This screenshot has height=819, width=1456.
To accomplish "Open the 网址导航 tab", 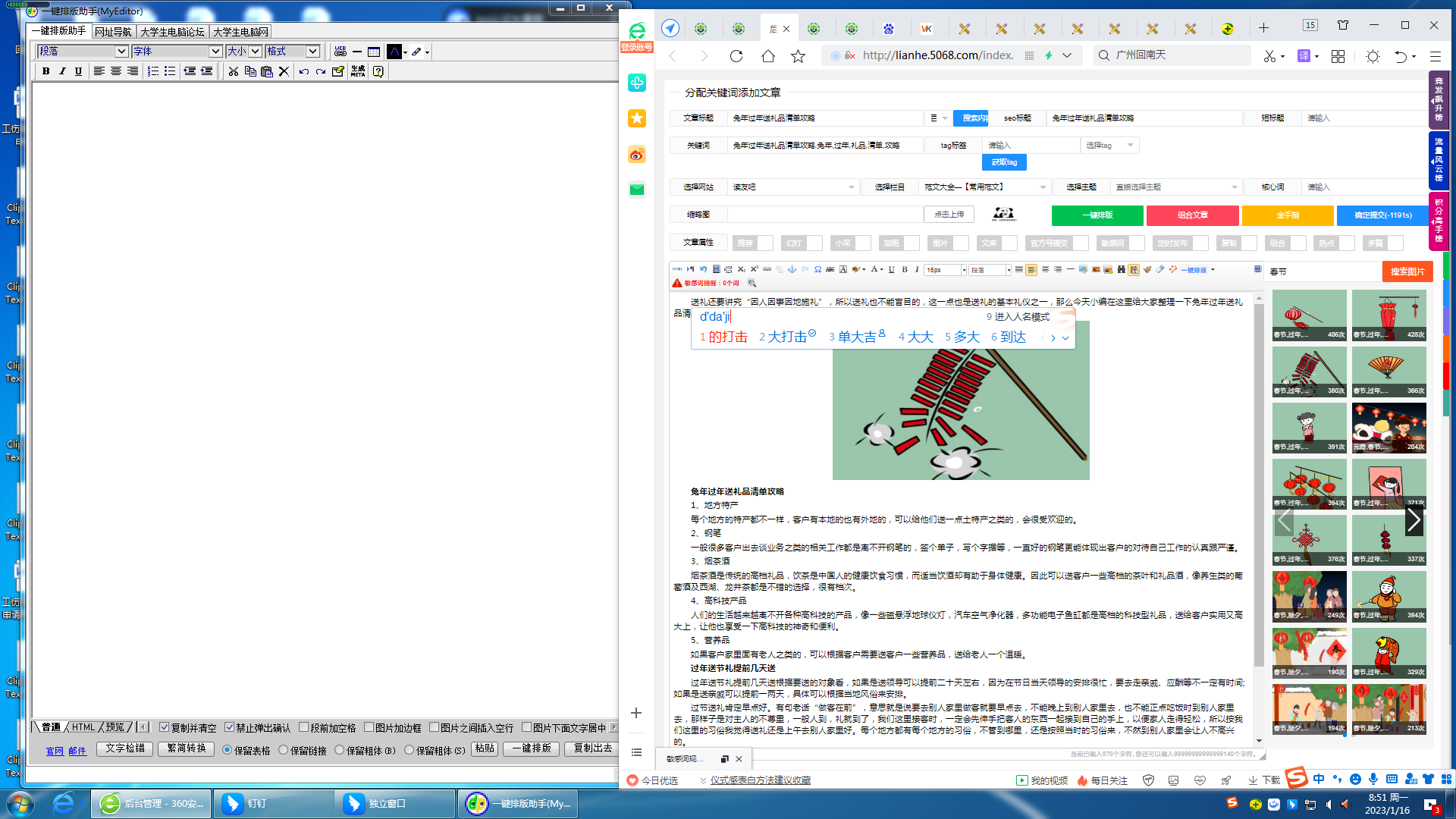I will (x=113, y=32).
